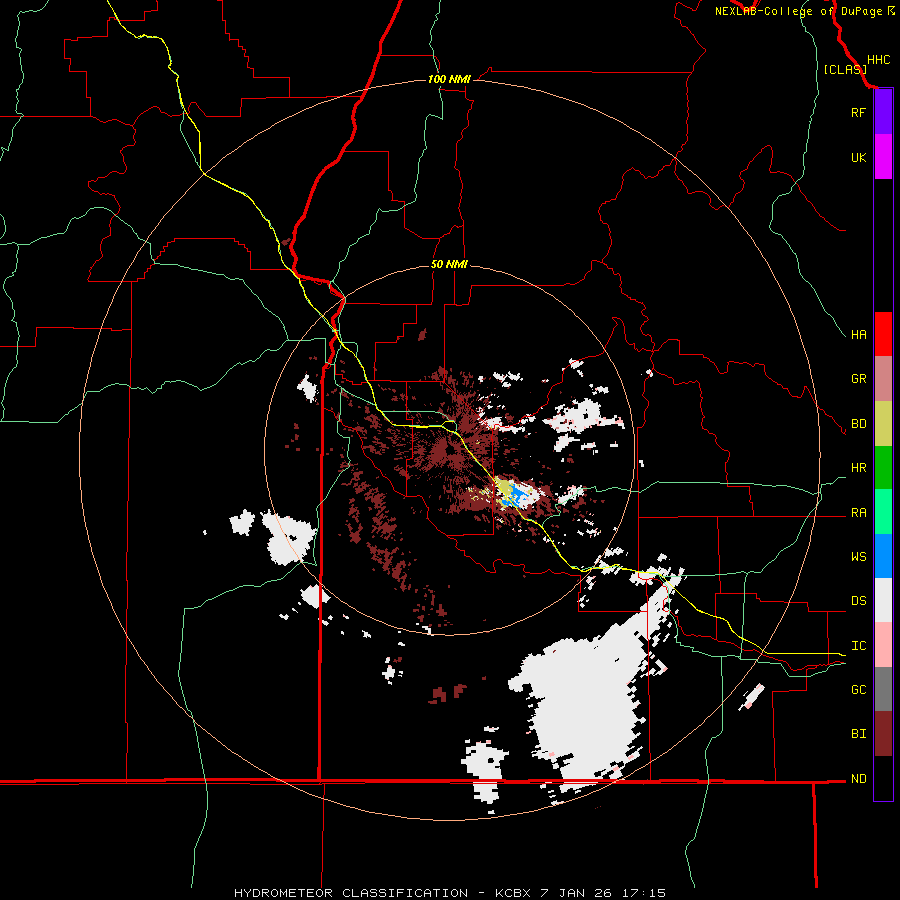The width and height of the screenshot is (900, 900).
Task: Click the RA light green legend swatch
Action: tap(883, 512)
